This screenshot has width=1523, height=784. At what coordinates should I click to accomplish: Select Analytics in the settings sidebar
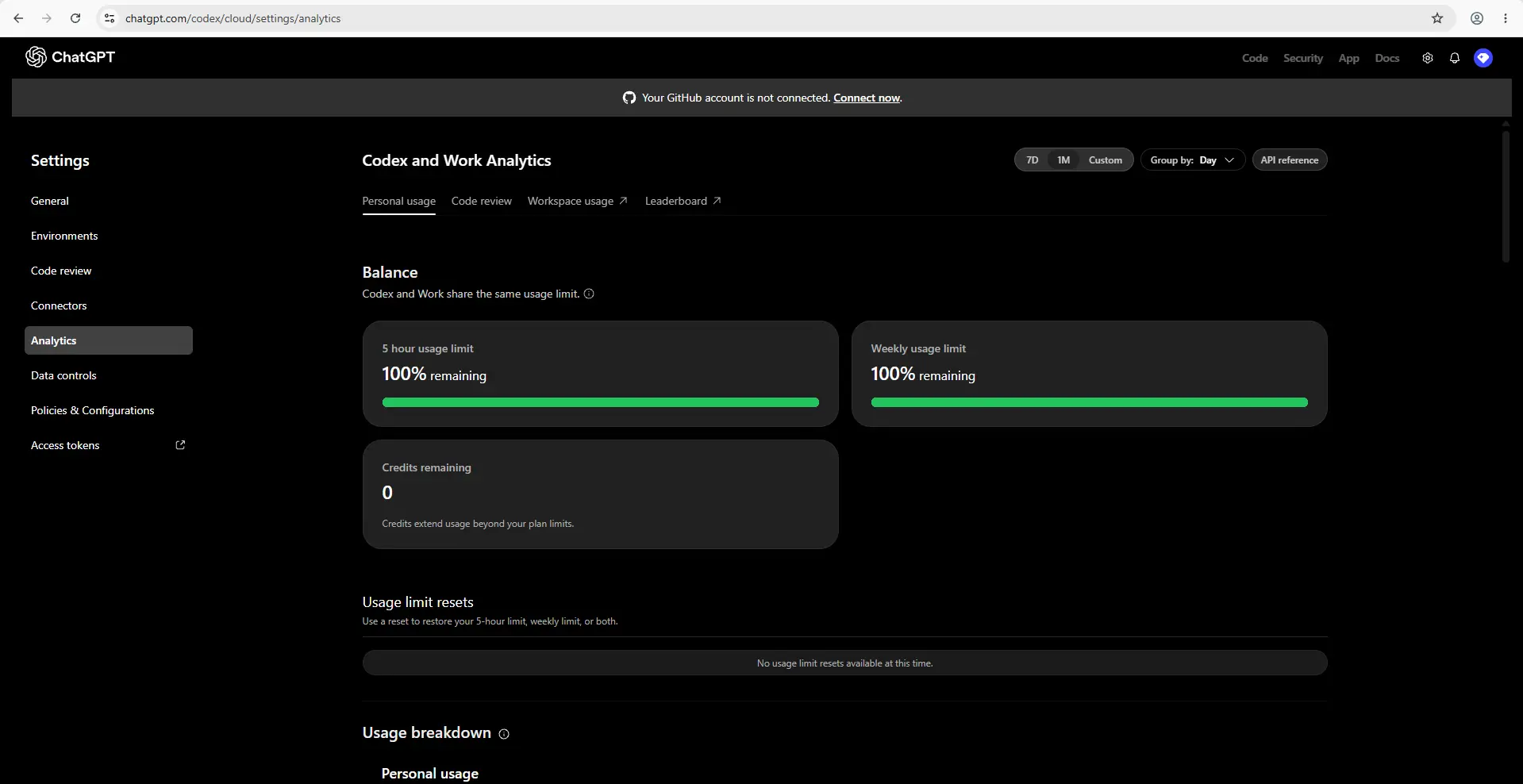click(109, 340)
